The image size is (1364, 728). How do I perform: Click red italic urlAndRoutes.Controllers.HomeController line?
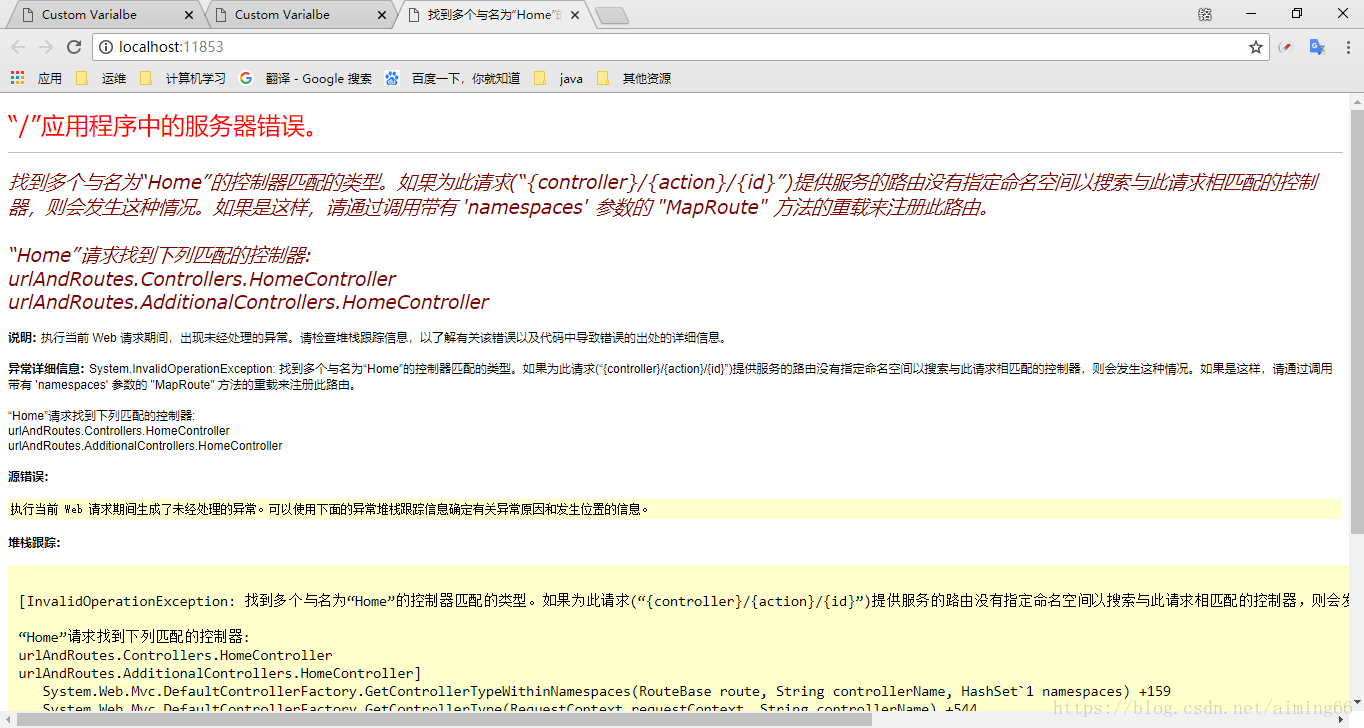pyautogui.click(x=202, y=279)
